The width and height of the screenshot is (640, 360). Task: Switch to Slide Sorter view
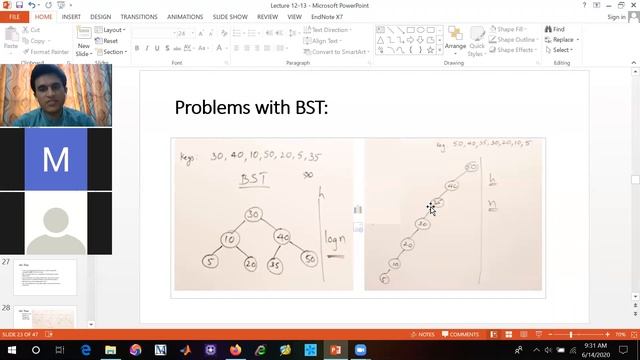pos(509,334)
